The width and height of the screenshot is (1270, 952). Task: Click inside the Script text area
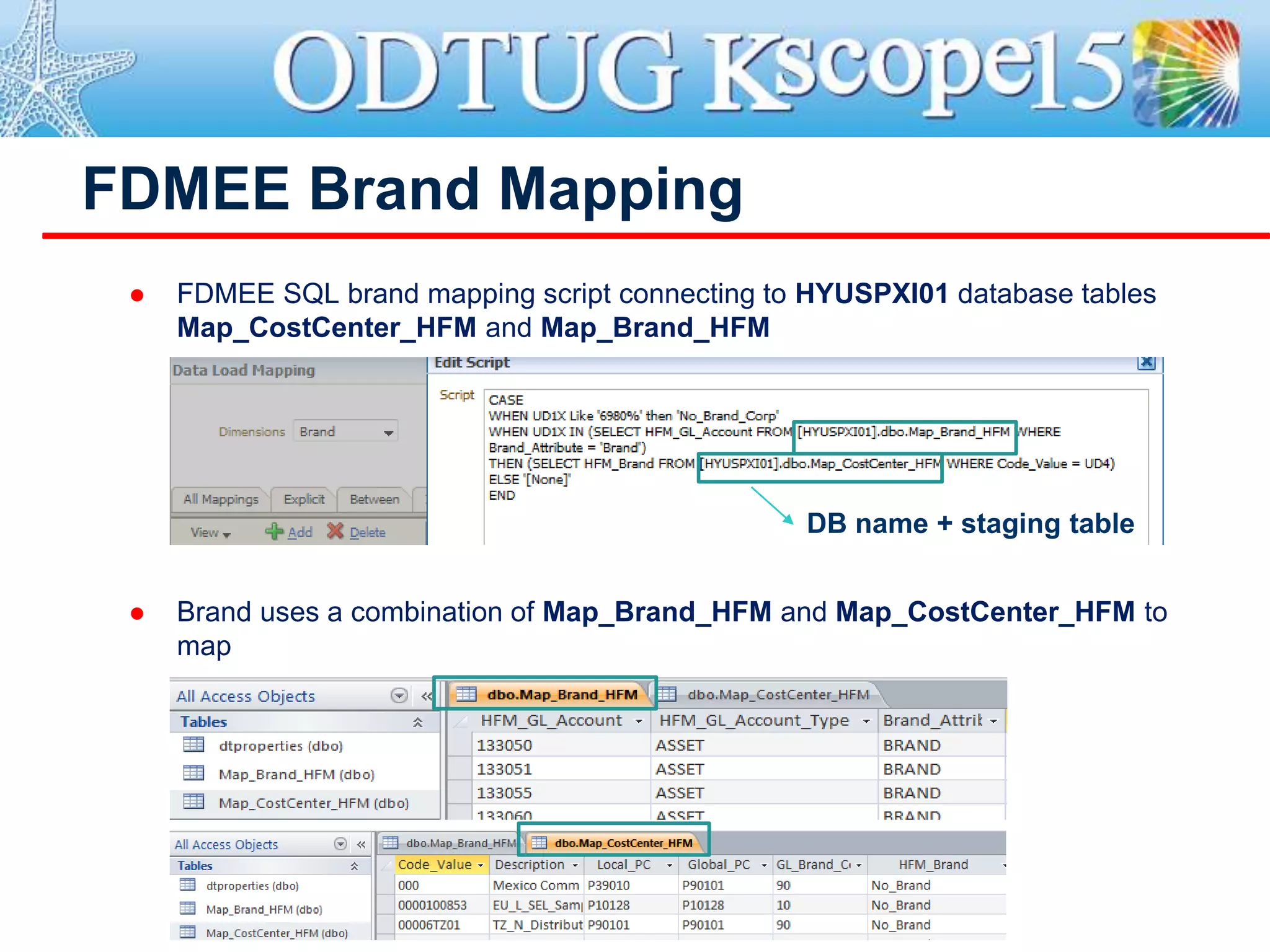click(816, 467)
